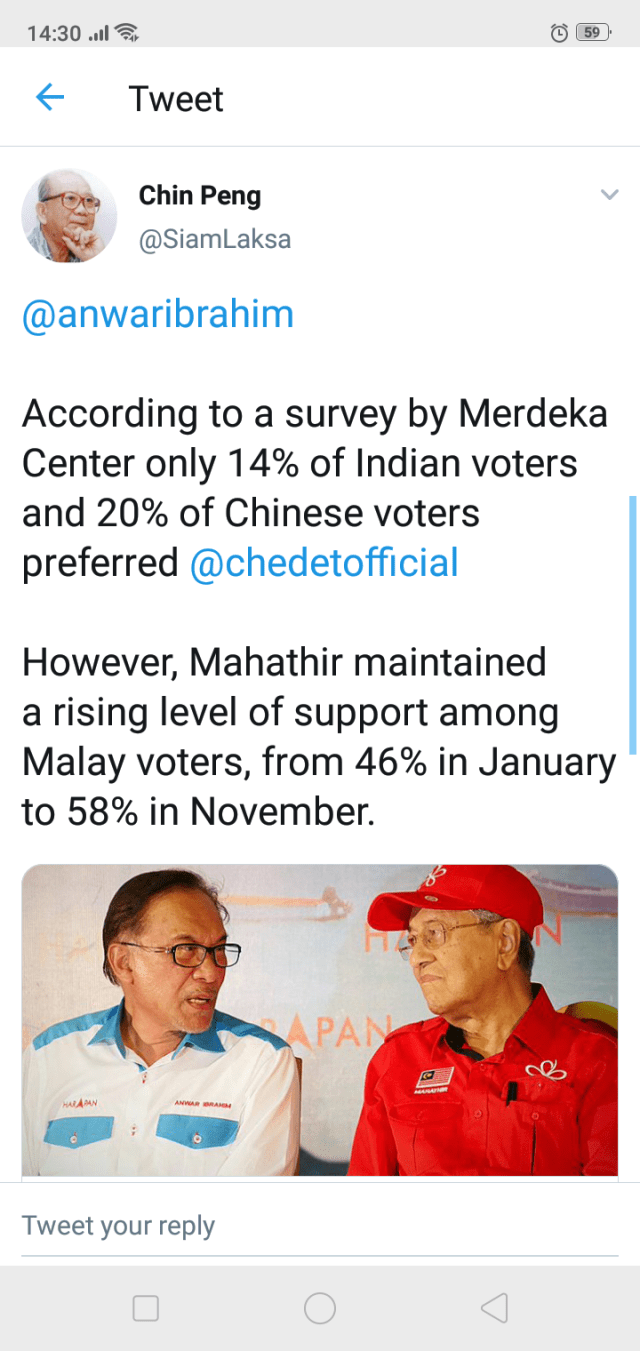640x1351 pixels.
Task: Tap the Tweet header title
Action: pyautogui.click(x=176, y=99)
